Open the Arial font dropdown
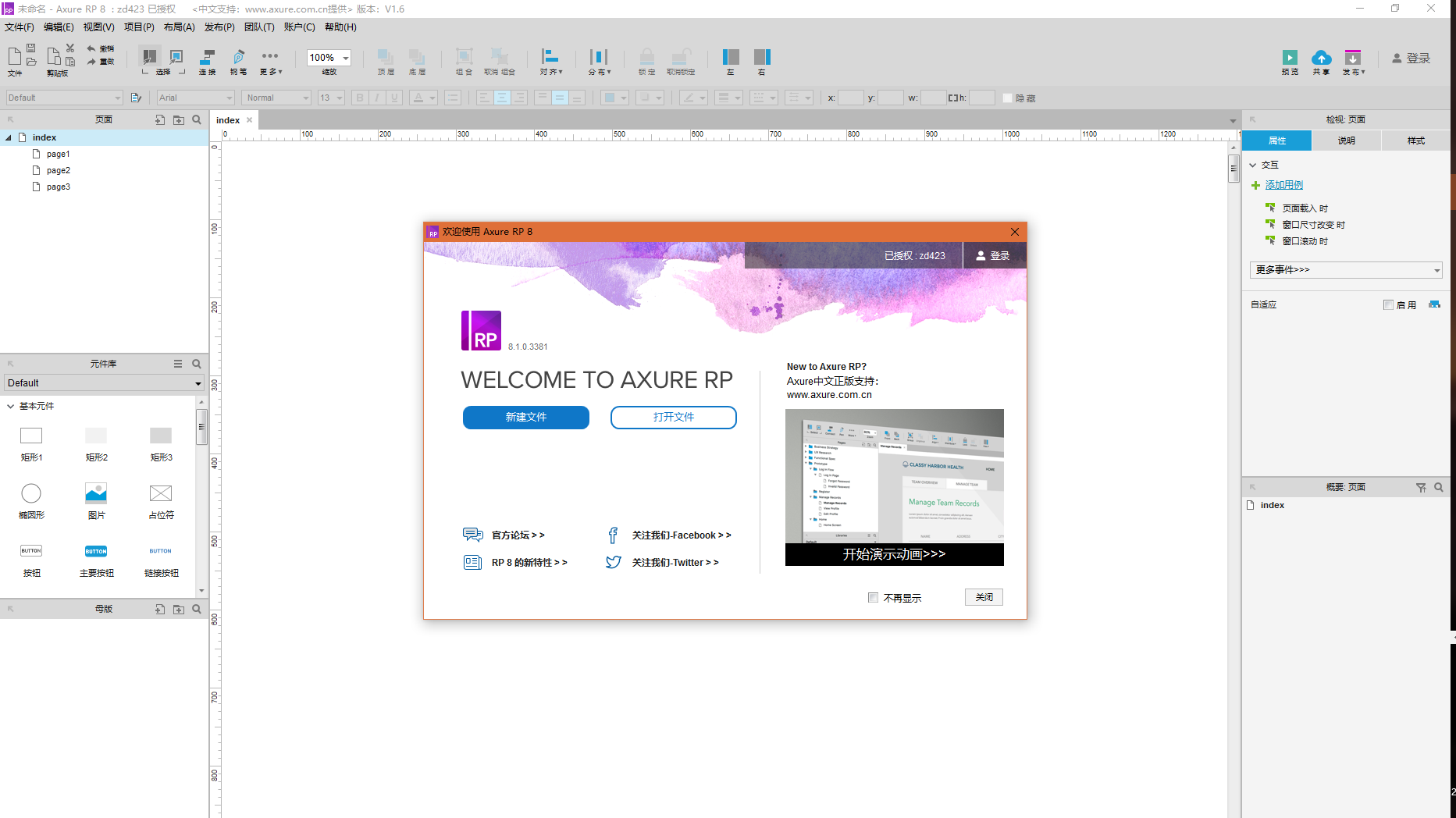1456x818 pixels. [195, 98]
